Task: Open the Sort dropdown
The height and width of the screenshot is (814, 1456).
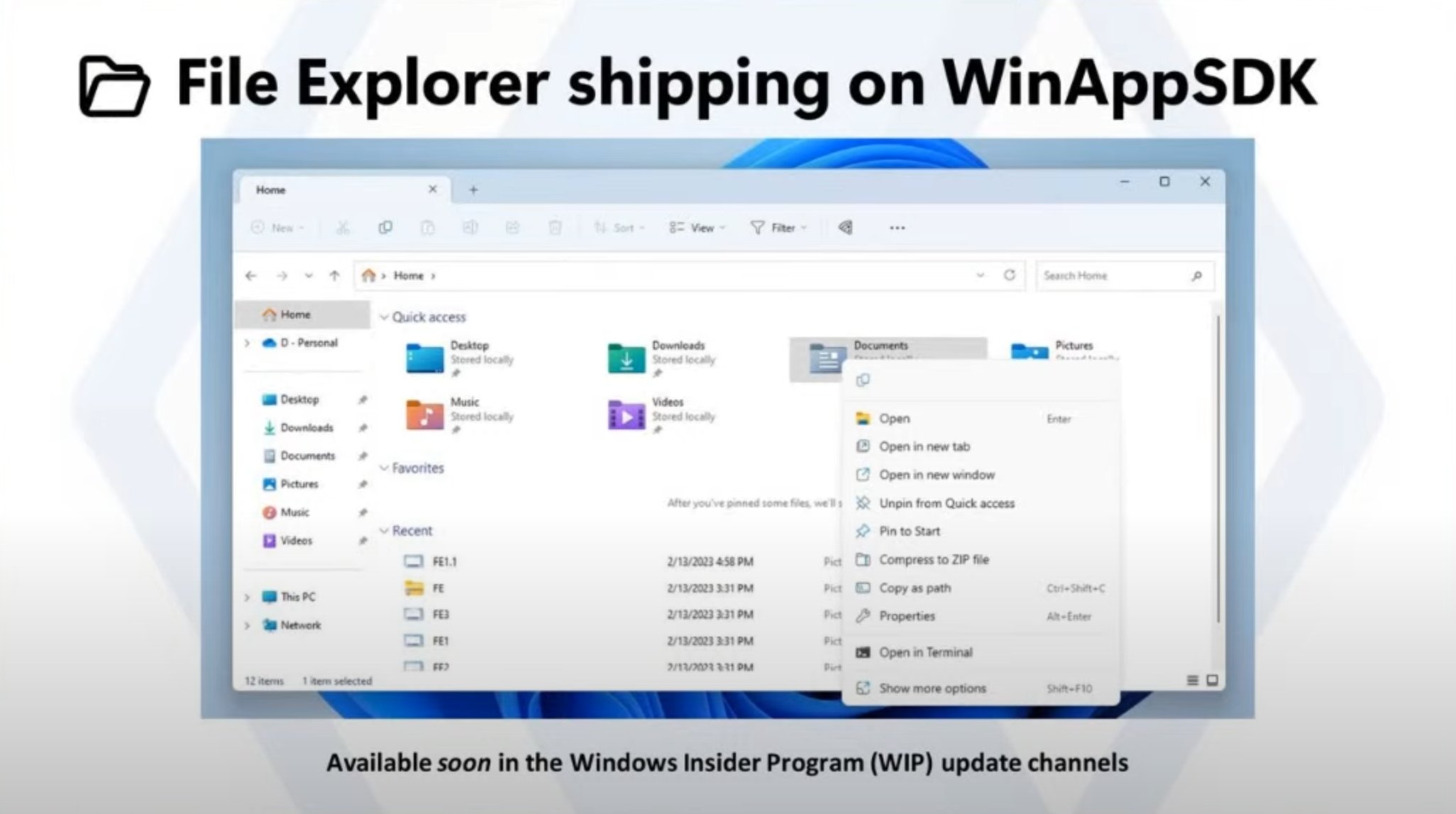Action: point(619,228)
